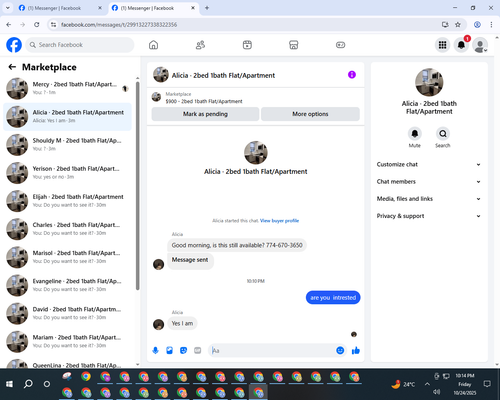Expand Chat members section
This screenshot has height=400, width=500.
coord(429,182)
